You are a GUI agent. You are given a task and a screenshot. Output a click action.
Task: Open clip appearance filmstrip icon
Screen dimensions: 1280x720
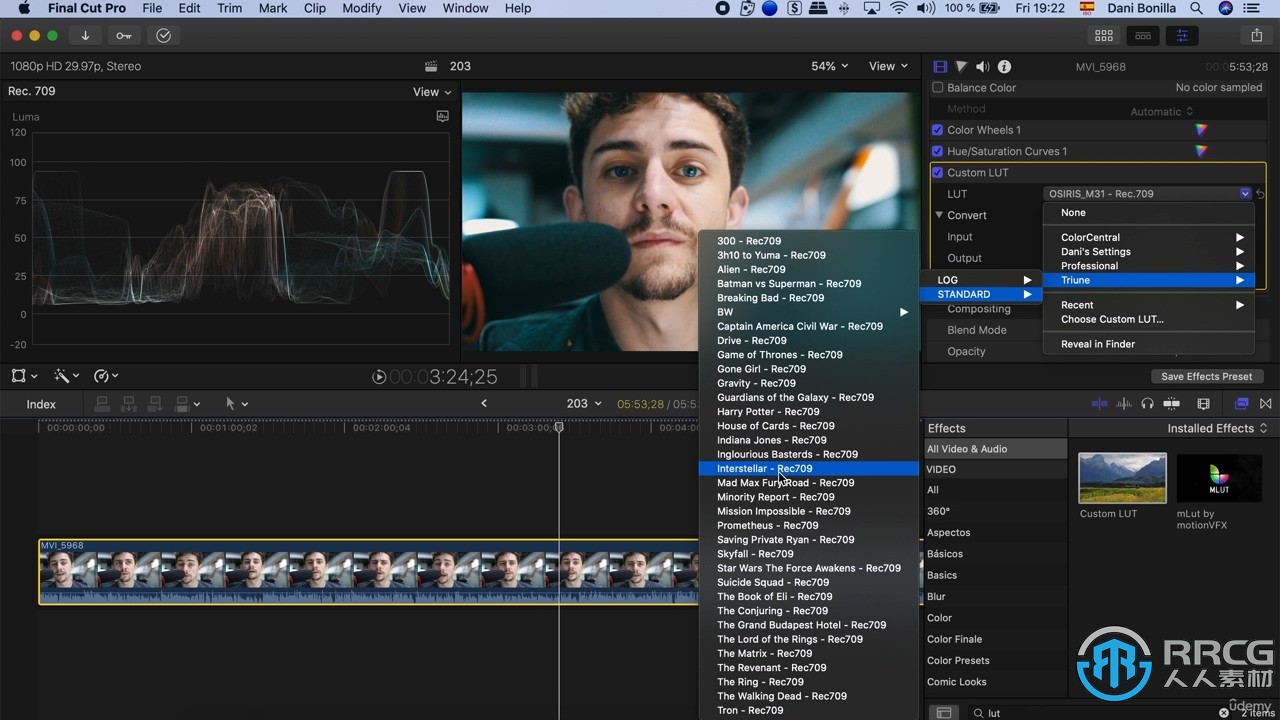(x=1203, y=404)
